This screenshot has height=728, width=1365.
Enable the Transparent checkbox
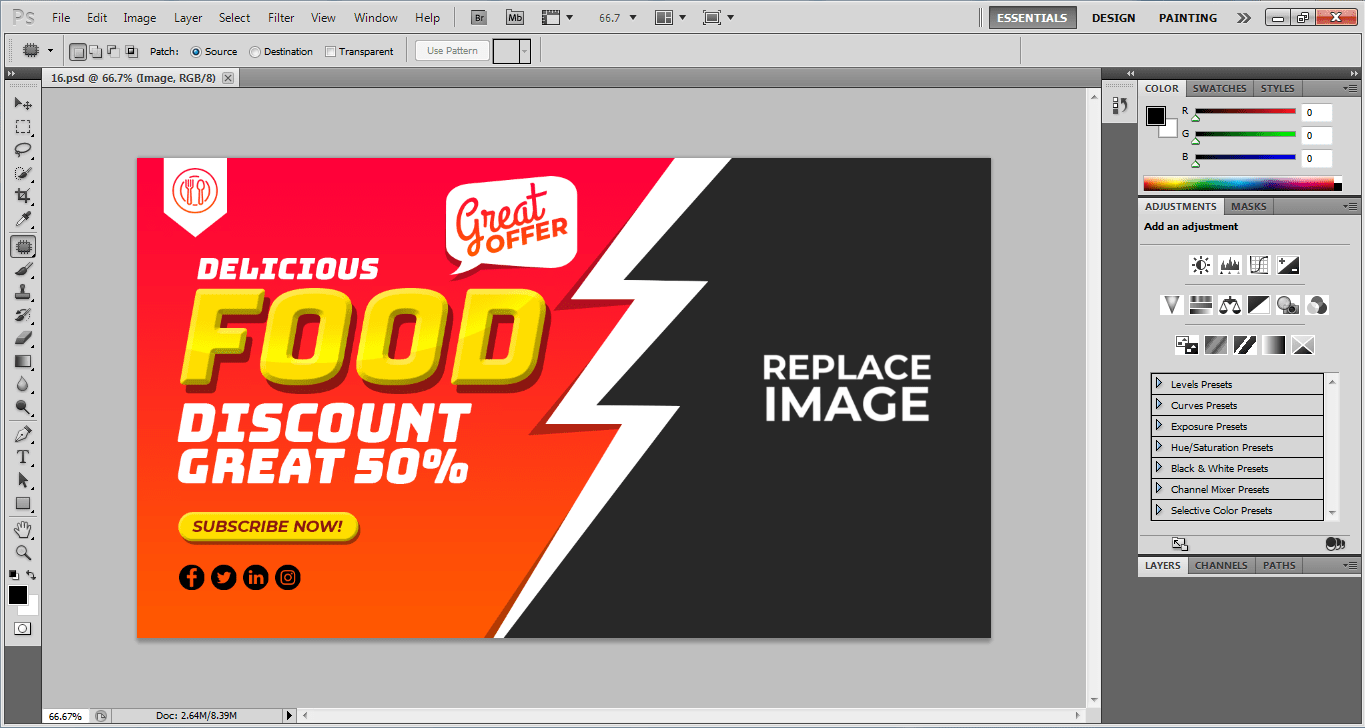pyautogui.click(x=330, y=52)
